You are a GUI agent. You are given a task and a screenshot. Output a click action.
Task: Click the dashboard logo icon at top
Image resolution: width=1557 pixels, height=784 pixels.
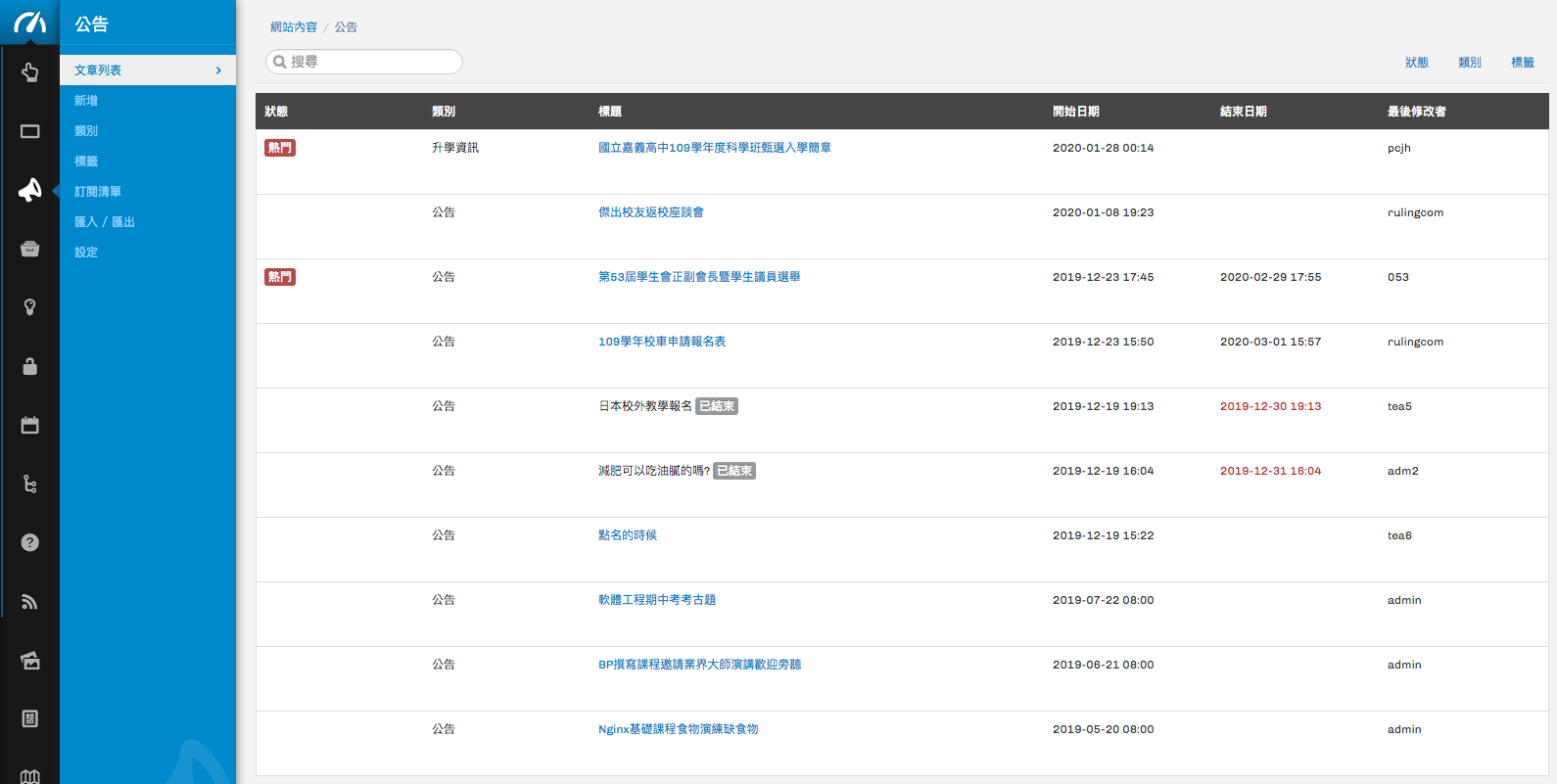coord(29,22)
